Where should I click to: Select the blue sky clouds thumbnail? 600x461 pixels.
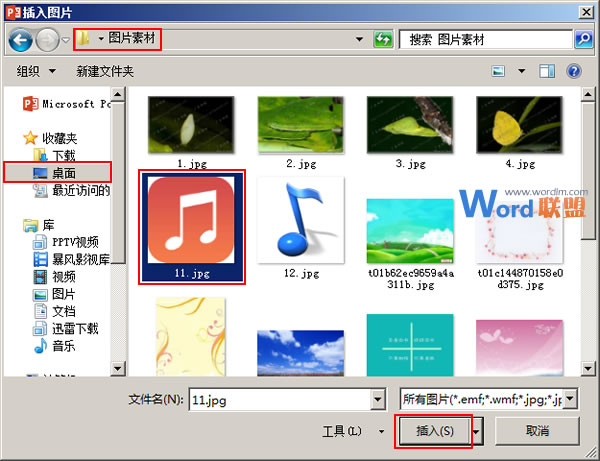pos(301,353)
